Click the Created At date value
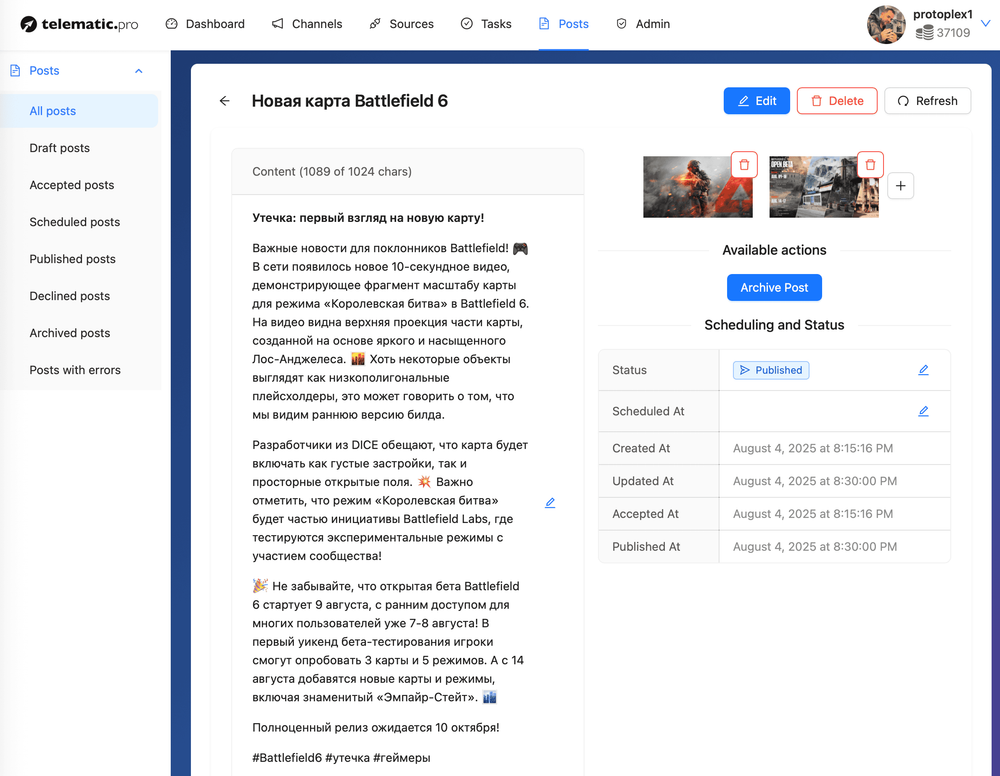 tap(812, 448)
